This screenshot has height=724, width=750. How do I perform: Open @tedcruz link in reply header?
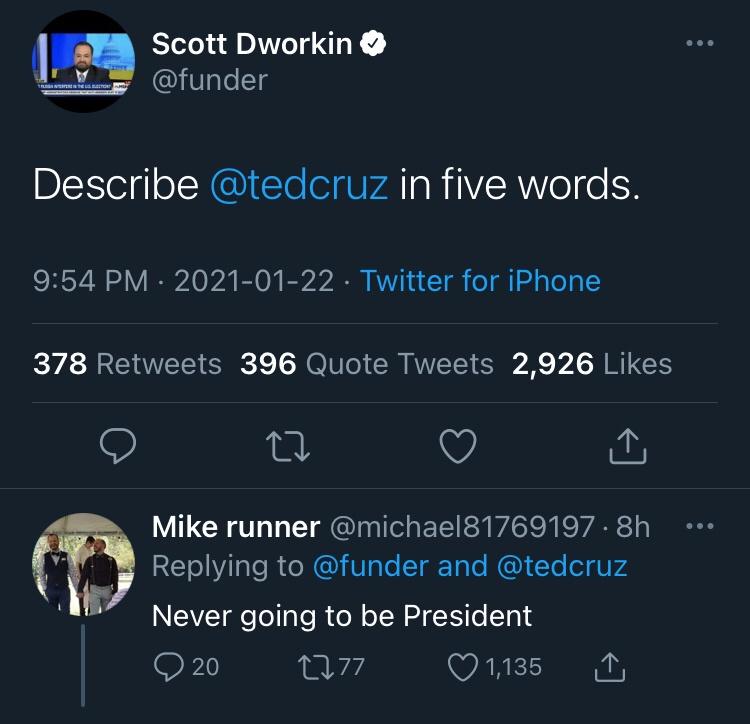[x=562, y=566]
